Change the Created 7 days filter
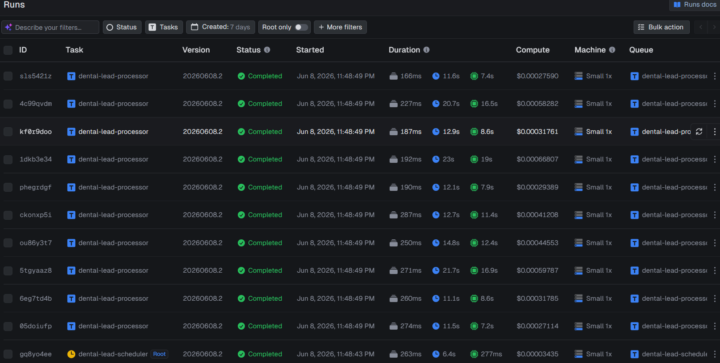Screen dimensions: 720x363 pyautogui.click(x=220, y=27)
